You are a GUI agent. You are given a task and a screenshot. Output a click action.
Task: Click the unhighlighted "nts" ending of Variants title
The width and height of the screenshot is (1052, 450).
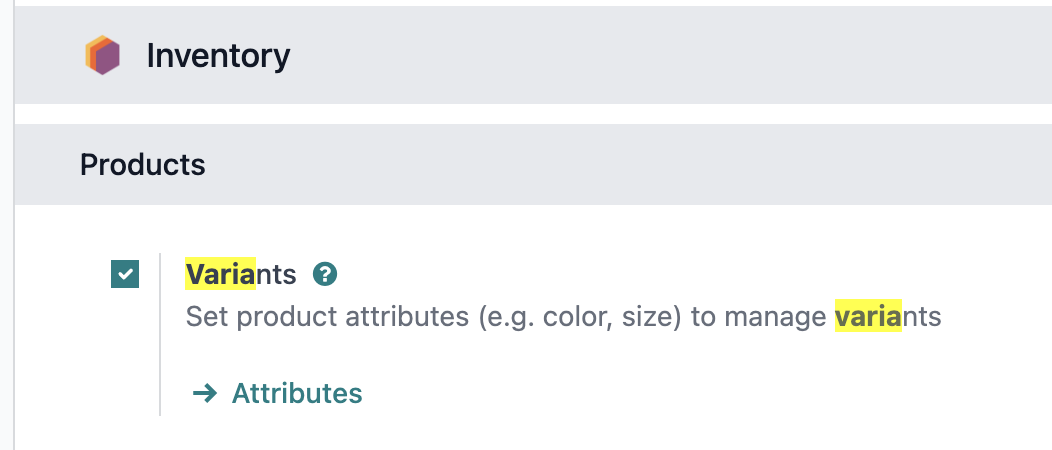276,274
